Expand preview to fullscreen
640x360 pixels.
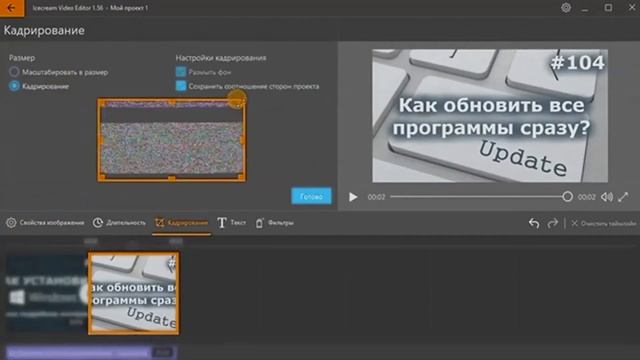click(x=623, y=197)
